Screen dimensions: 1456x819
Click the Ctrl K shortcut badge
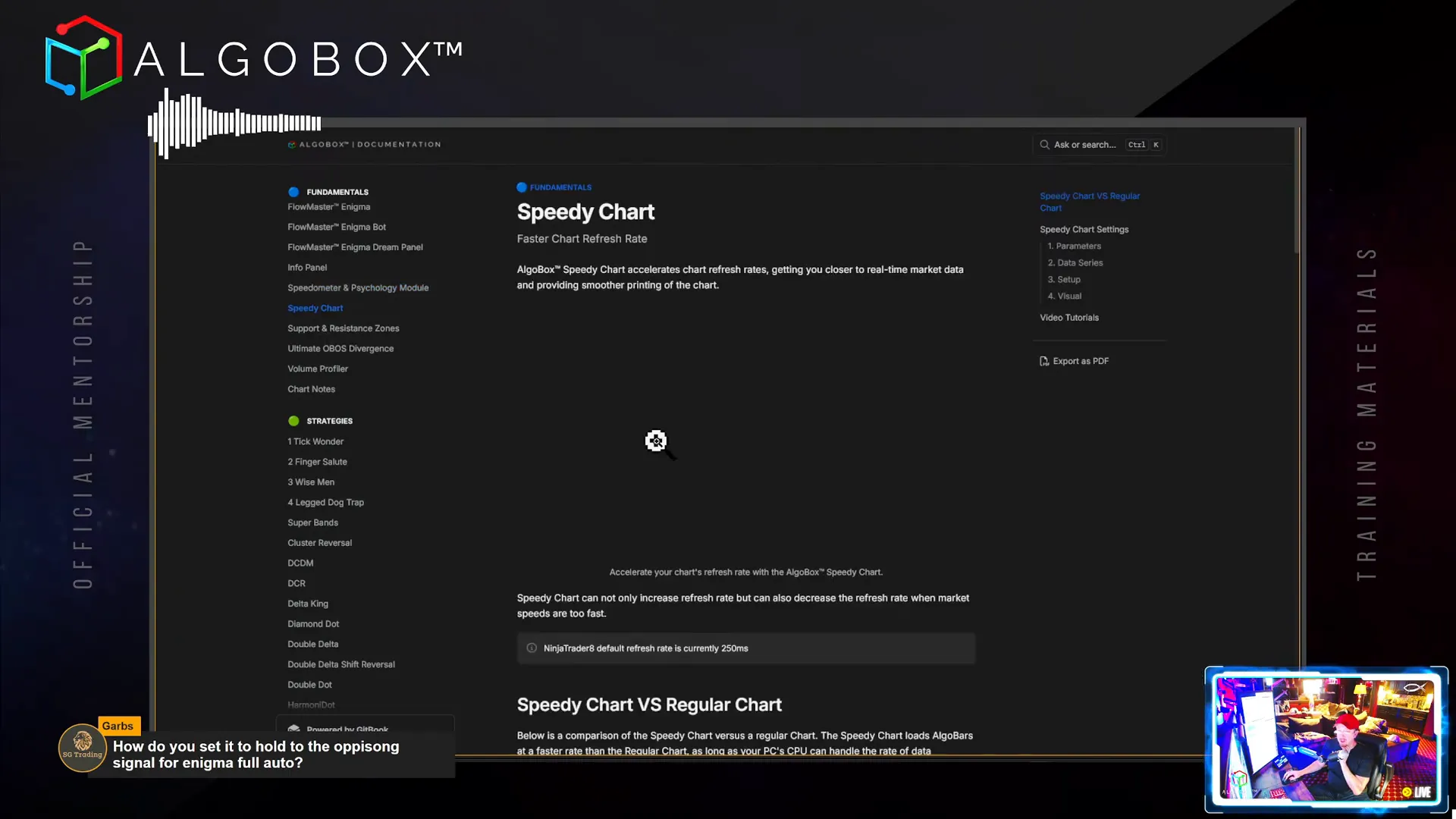click(x=1144, y=145)
